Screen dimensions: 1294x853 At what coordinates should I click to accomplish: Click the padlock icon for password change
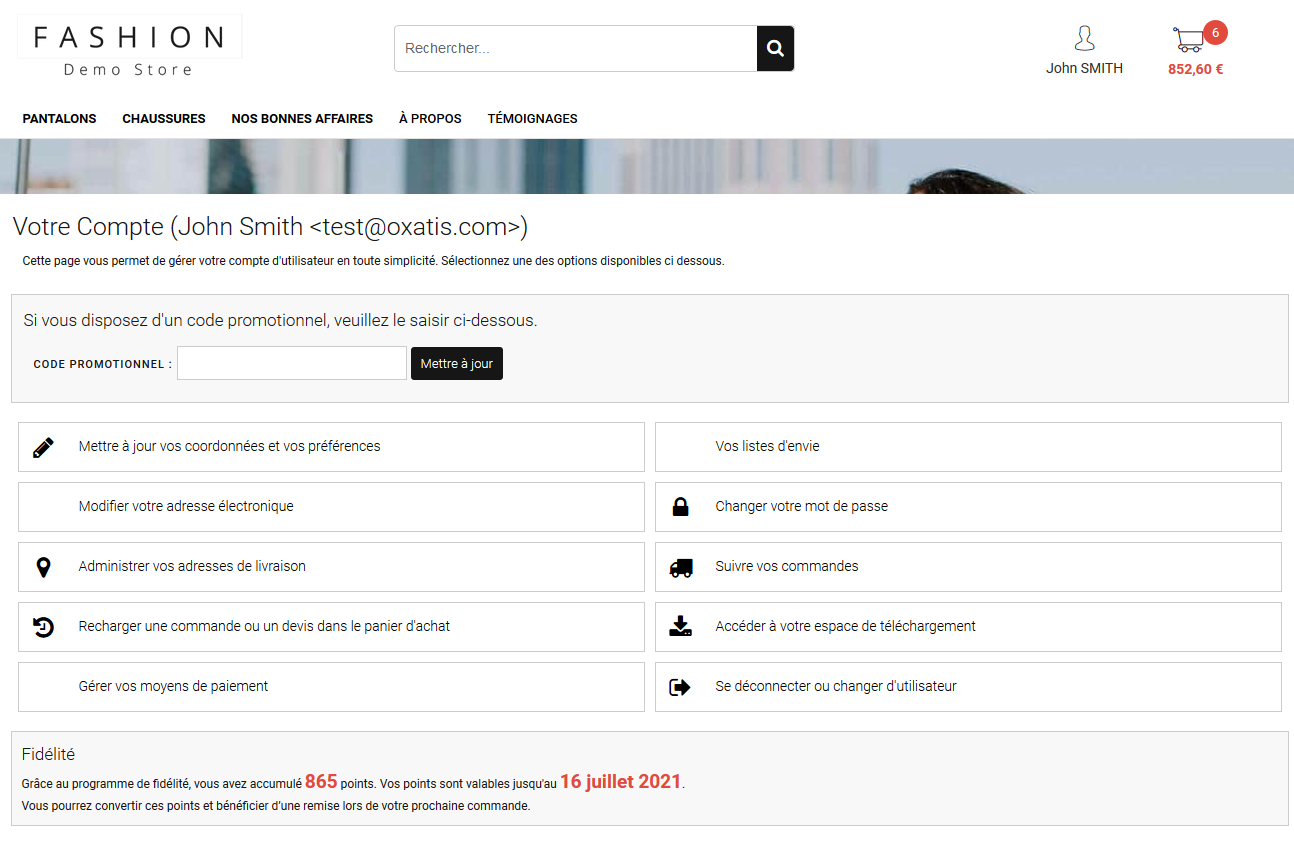click(x=680, y=507)
